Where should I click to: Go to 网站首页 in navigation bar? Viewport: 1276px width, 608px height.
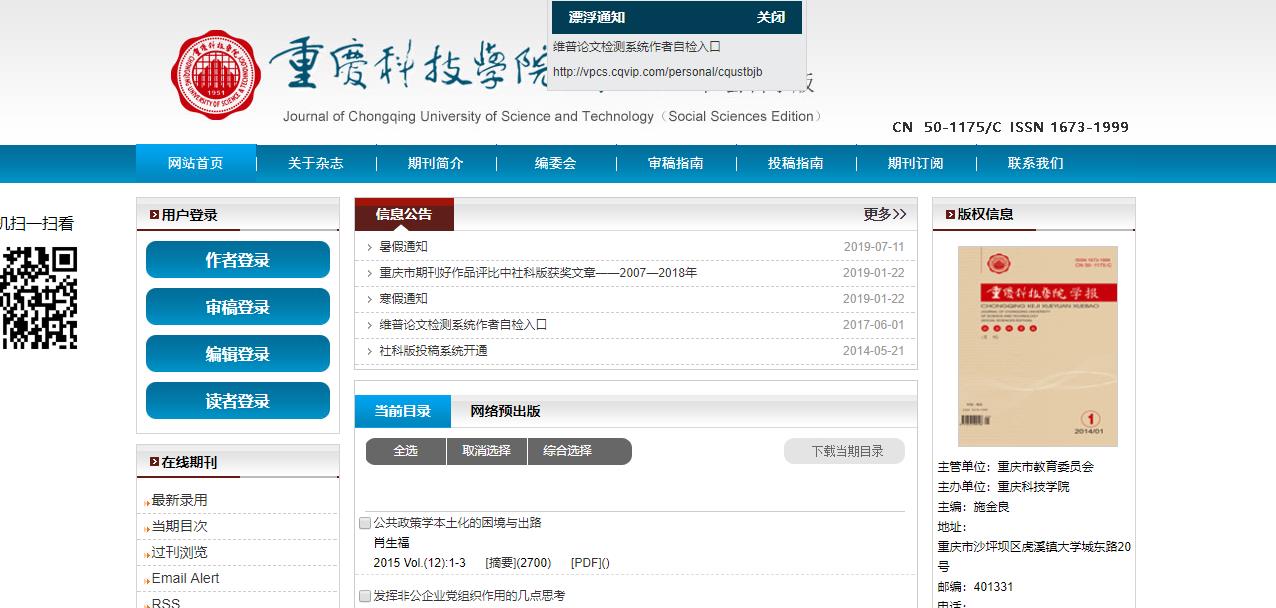click(x=196, y=163)
